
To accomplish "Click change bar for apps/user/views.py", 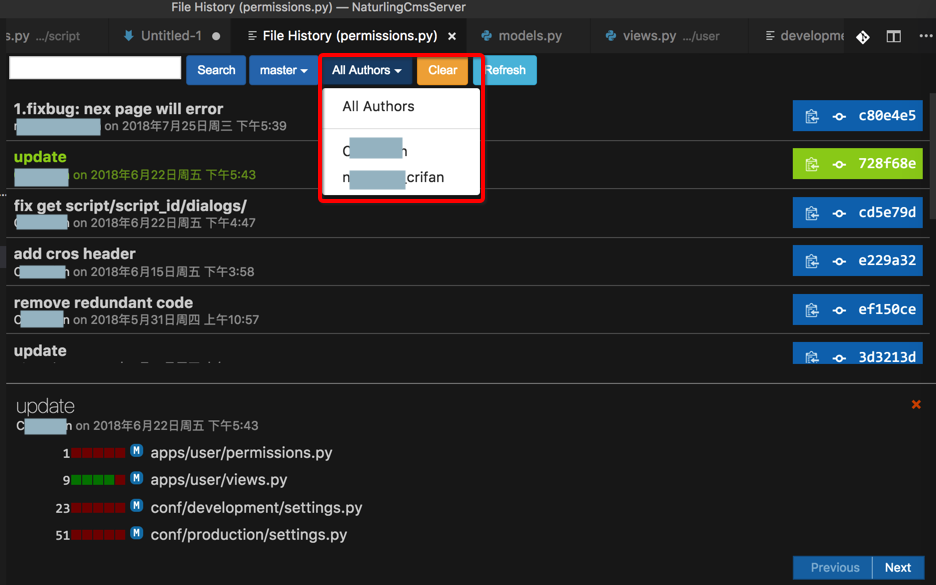I will [x=98, y=480].
